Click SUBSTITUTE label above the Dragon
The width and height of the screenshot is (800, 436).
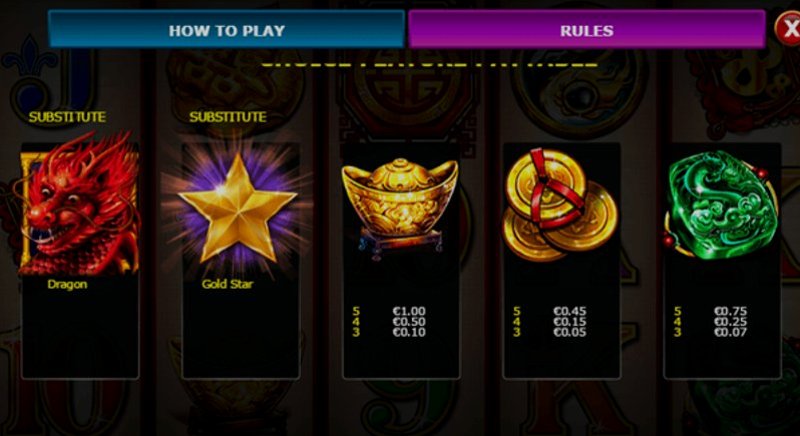(x=67, y=117)
